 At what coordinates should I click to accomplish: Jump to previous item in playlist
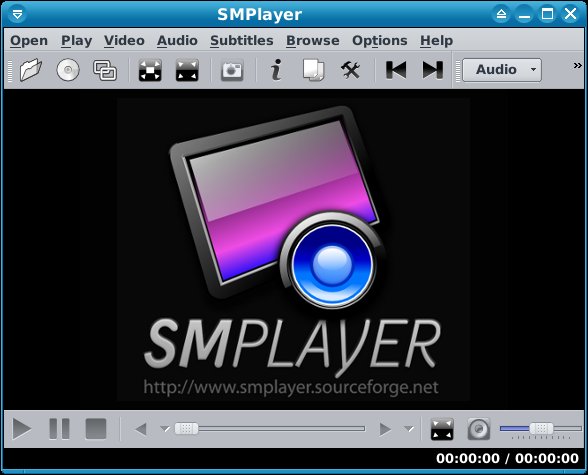click(x=396, y=70)
